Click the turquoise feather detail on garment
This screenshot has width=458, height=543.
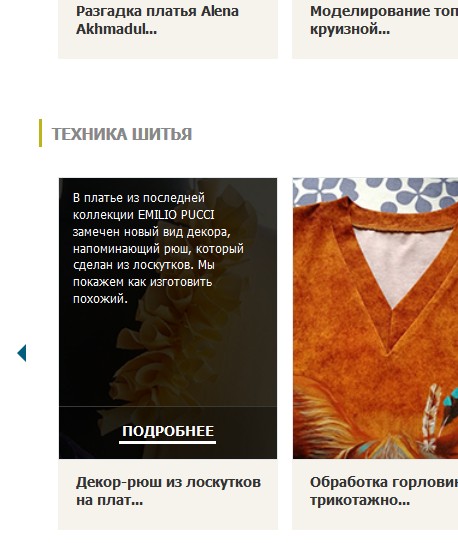point(449,399)
